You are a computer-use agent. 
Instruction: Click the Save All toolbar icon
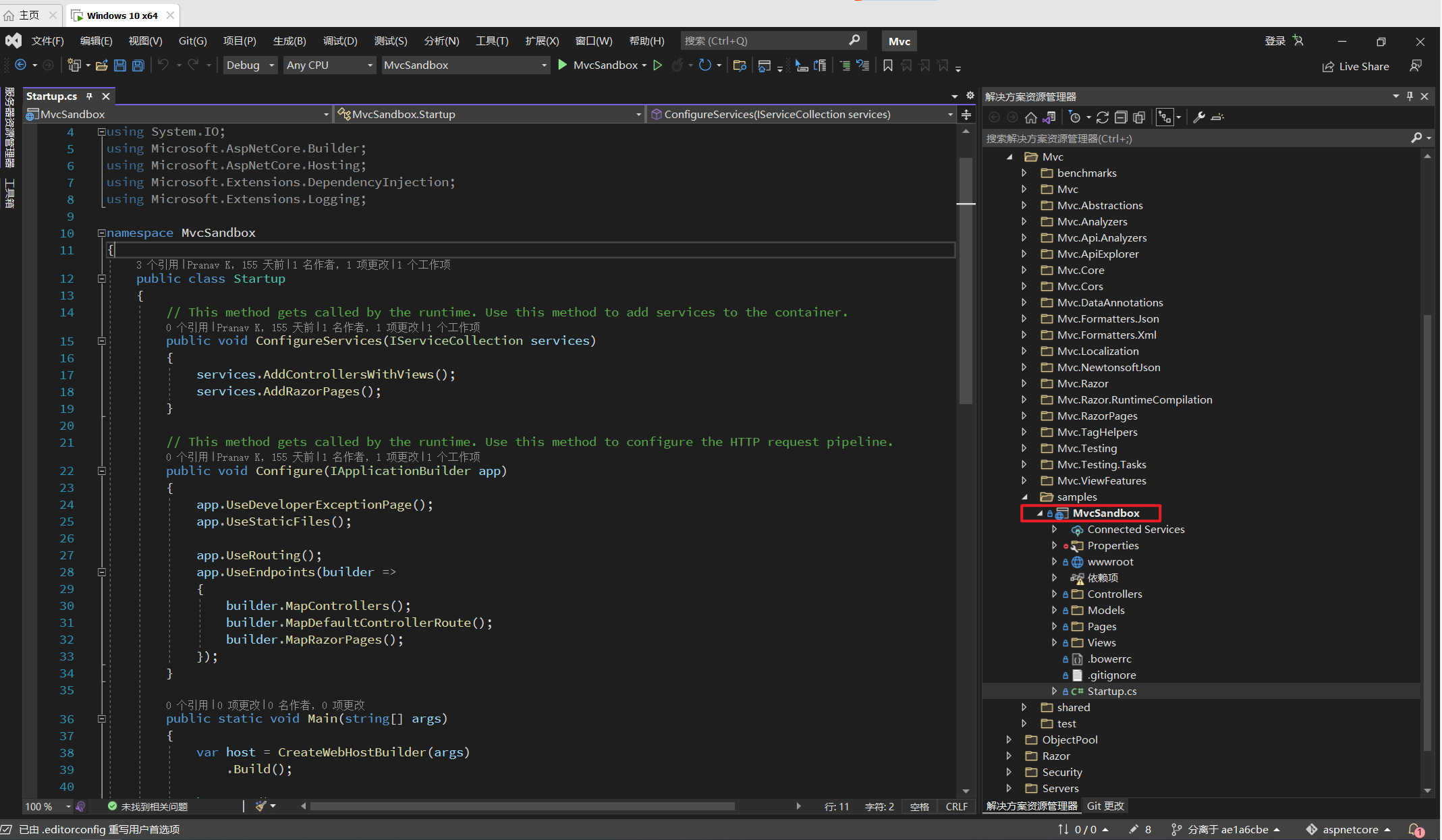pyautogui.click(x=138, y=65)
